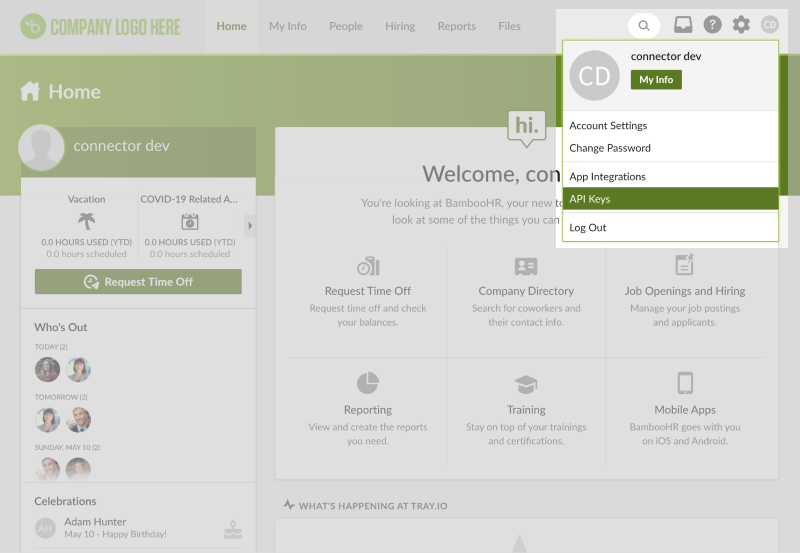Image resolution: width=800 pixels, height=553 pixels.
Task: Click the search magnifier icon
Action: [644, 25]
